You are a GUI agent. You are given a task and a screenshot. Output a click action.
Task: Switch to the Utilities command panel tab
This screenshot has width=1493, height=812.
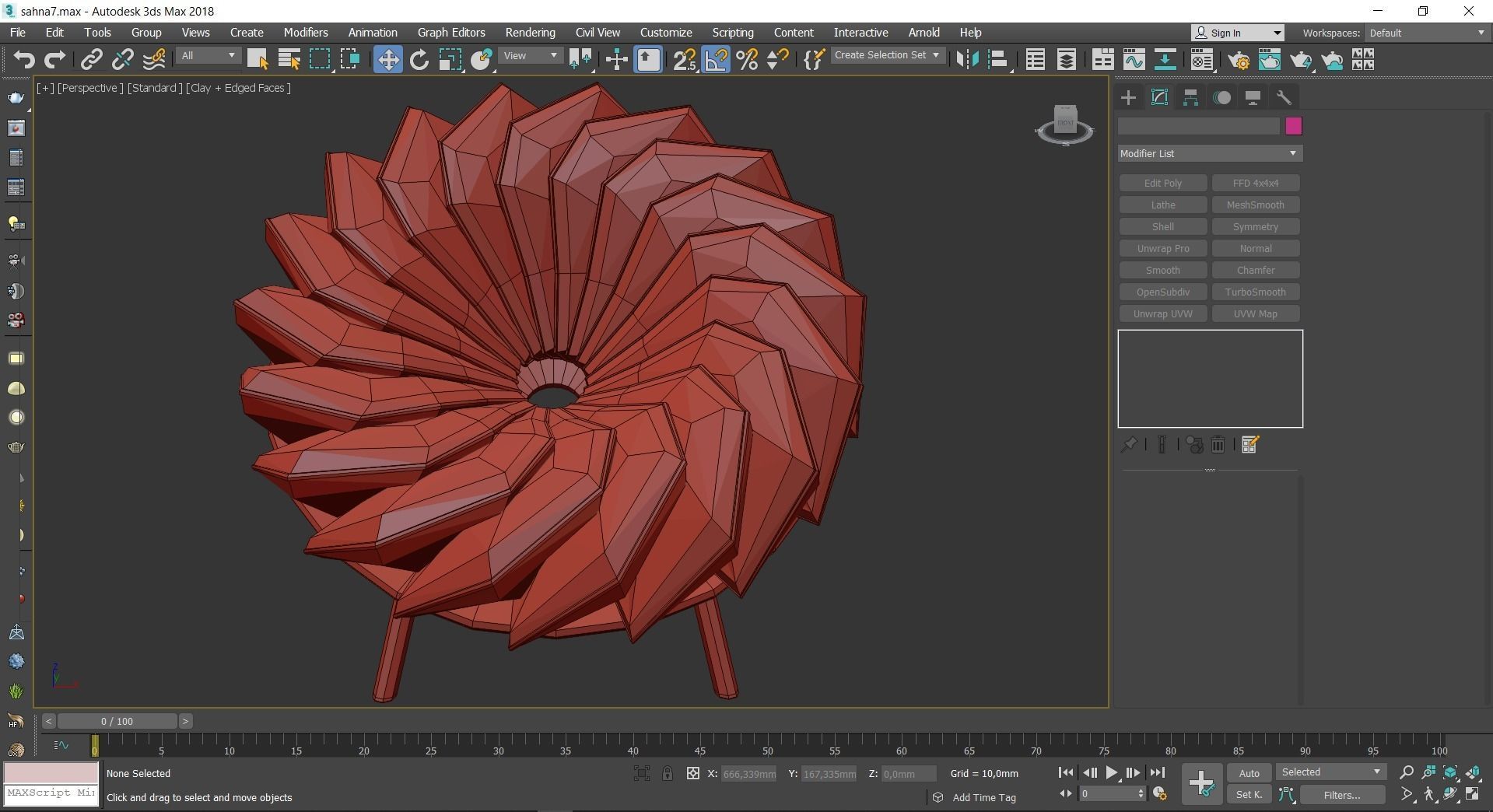click(x=1284, y=97)
